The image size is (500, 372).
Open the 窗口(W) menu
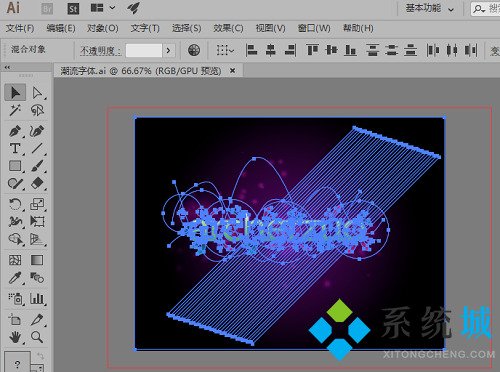pyautogui.click(x=314, y=28)
